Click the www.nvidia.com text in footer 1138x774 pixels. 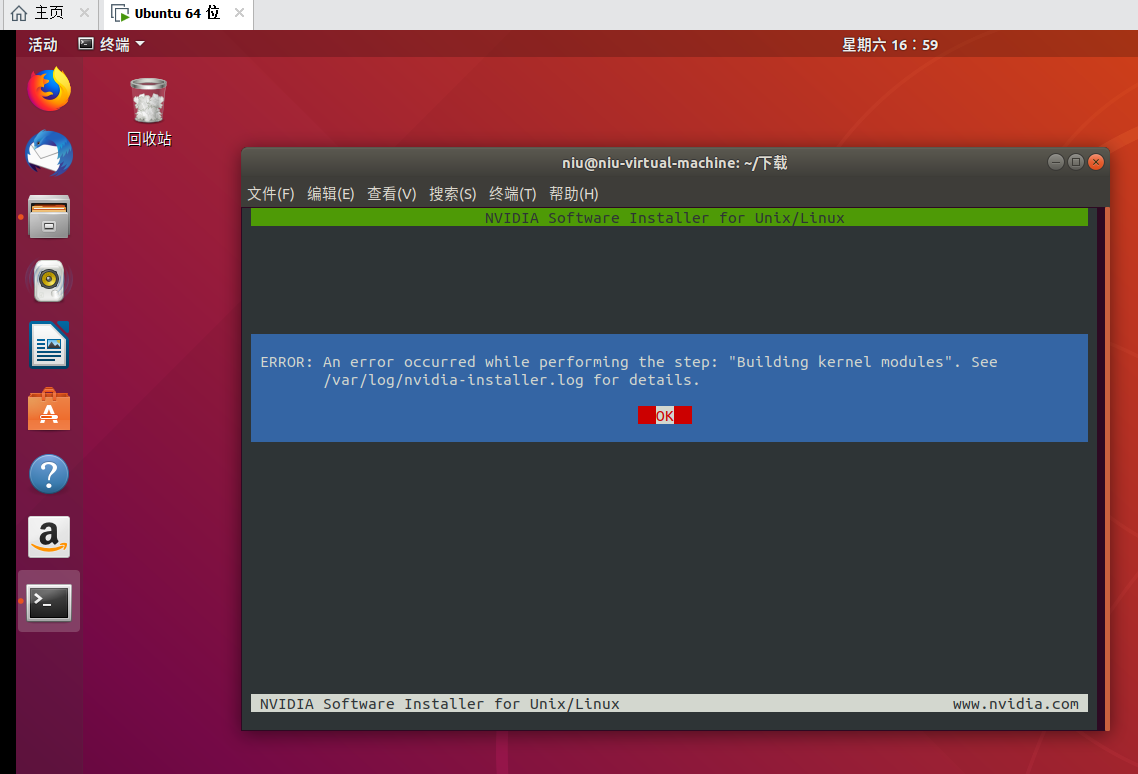(x=1015, y=704)
